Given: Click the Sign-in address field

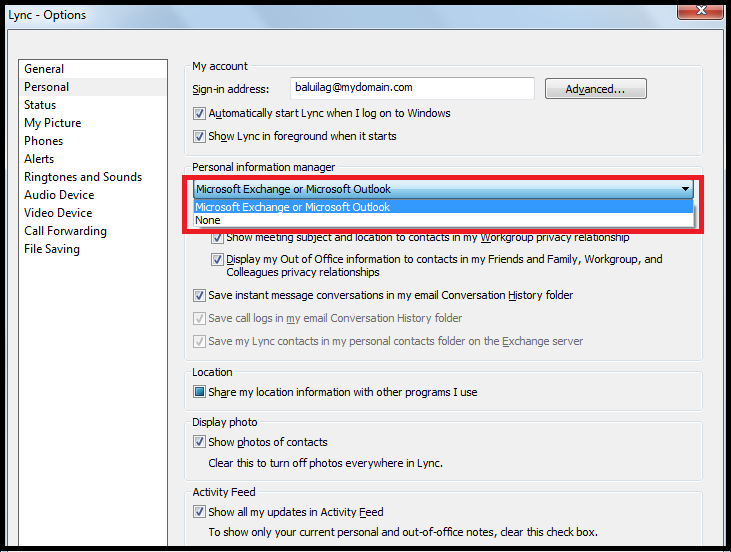Looking at the screenshot, I should 412,88.
